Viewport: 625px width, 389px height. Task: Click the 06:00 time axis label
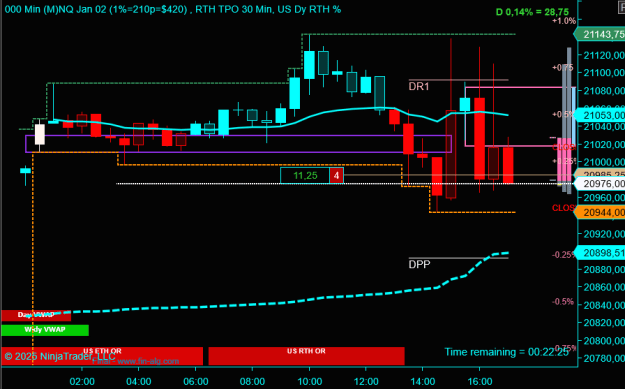coord(196,381)
